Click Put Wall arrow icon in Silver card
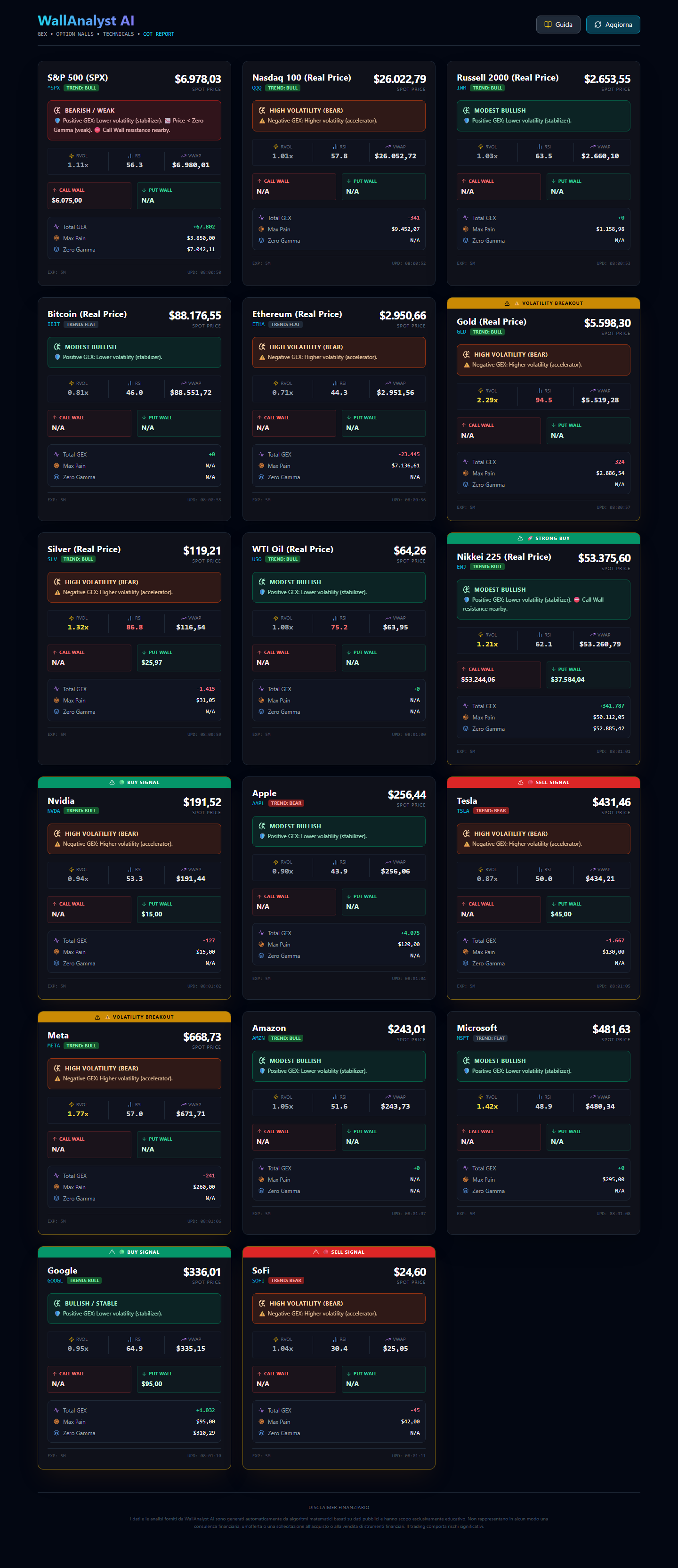Screen dimensions: 678x1568 pyautogui.click(x=144, y=653)
